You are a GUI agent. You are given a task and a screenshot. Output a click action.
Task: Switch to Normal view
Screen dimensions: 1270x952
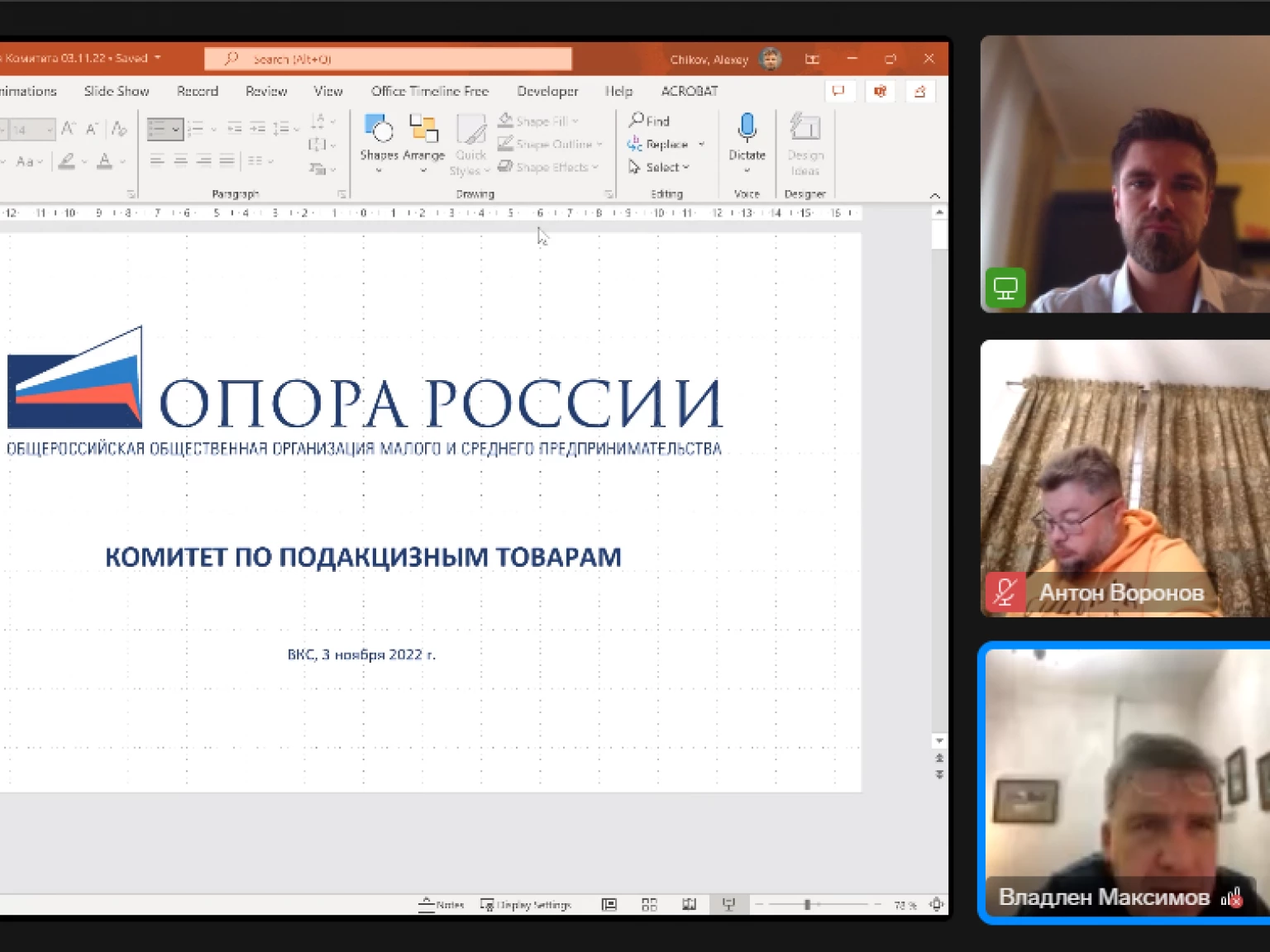[609, 905]
